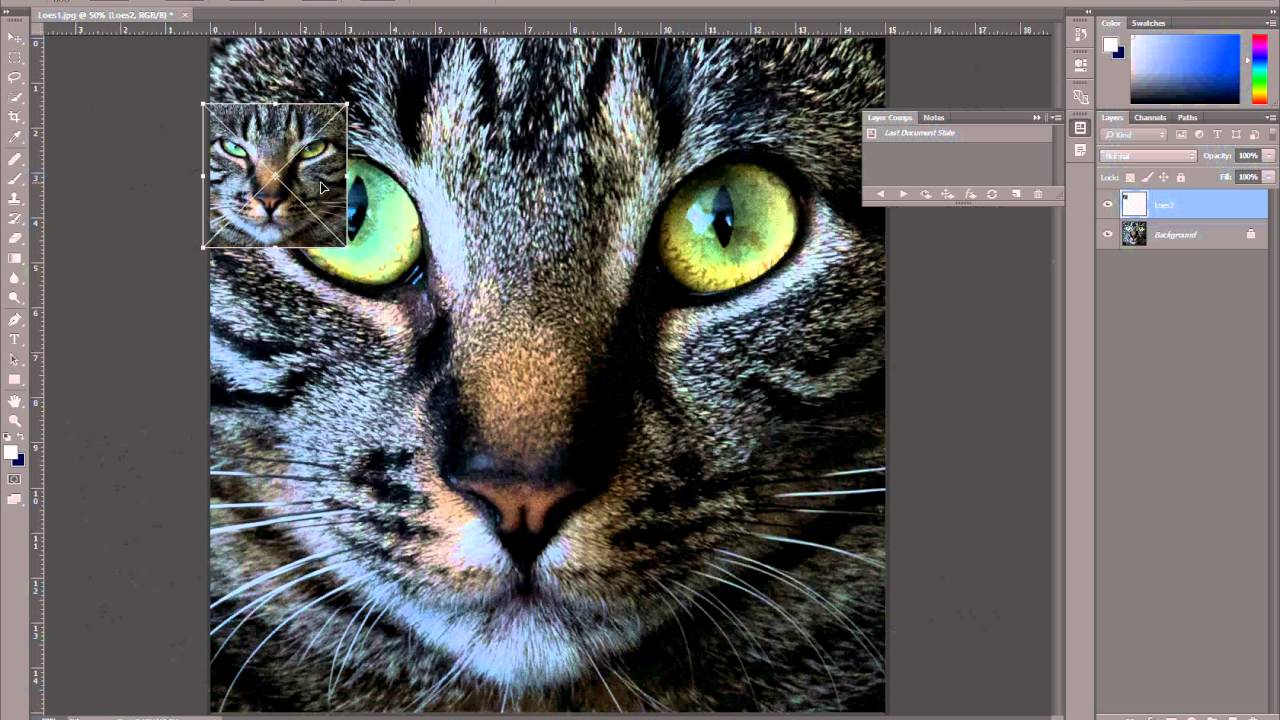Open the Notes panel dock icon
1280x720 pixels.
[x=1080, y=150]
